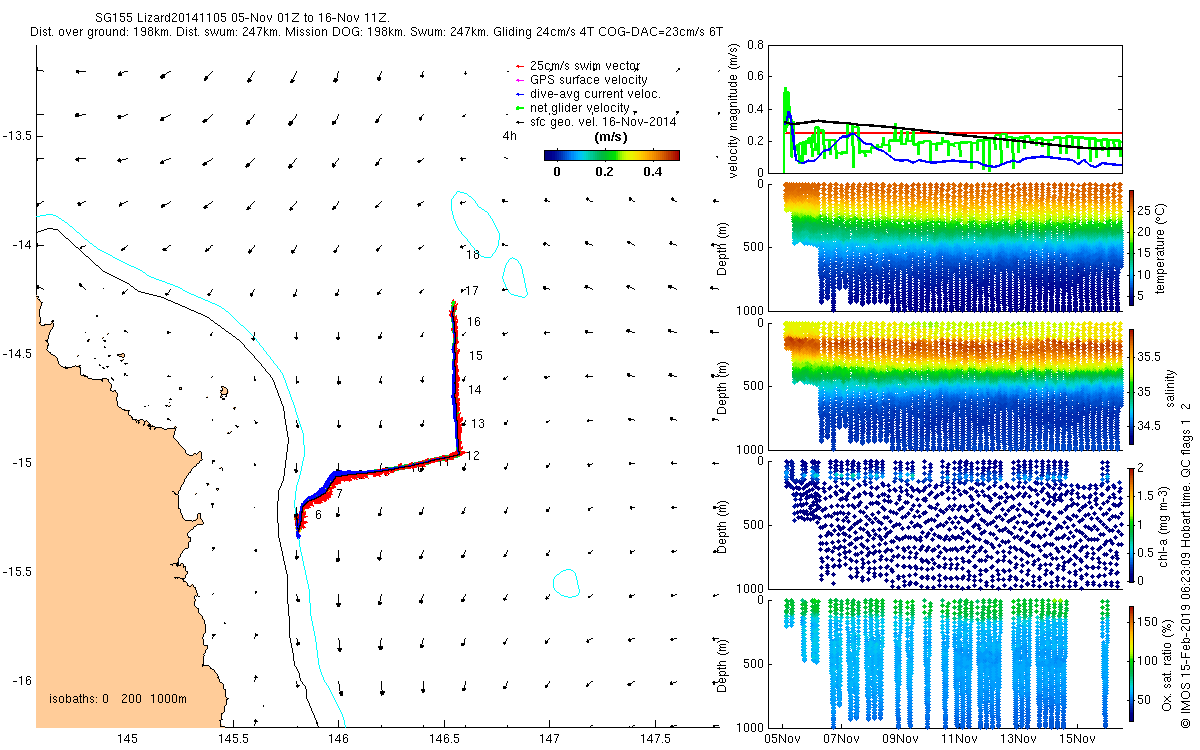The width and height of the screenshot is (1200, 750).
Task: Click the chl-a (mg m-3) colorbar
Action: point(1132,524)
